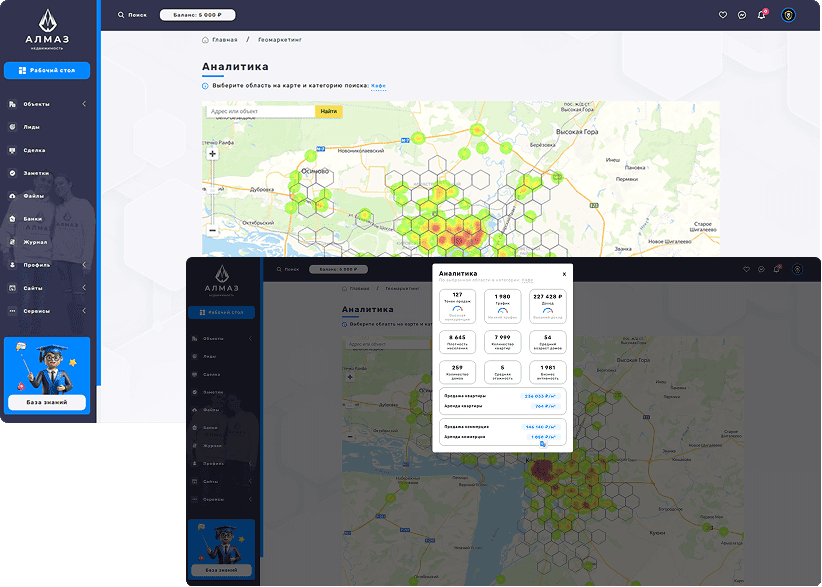822x587 pixels.
Task: Click the База знаний button in upper sidebar
Action: coord(47,402)
